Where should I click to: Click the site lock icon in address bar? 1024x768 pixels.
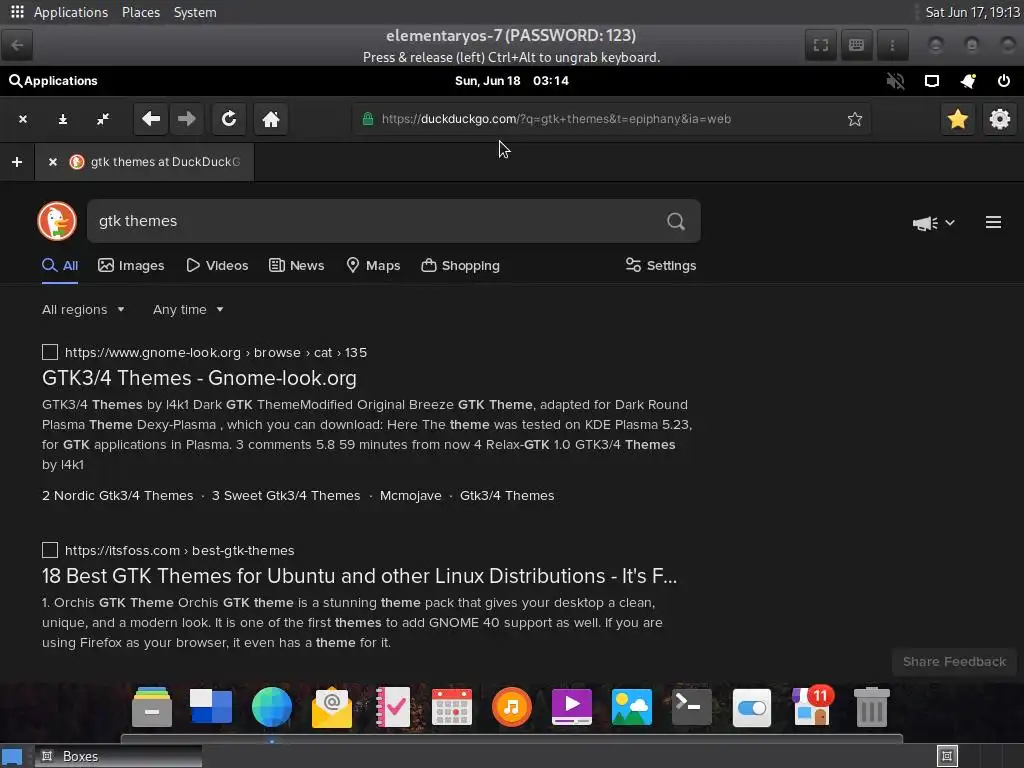pyautogui.click(x=368, y=119)
